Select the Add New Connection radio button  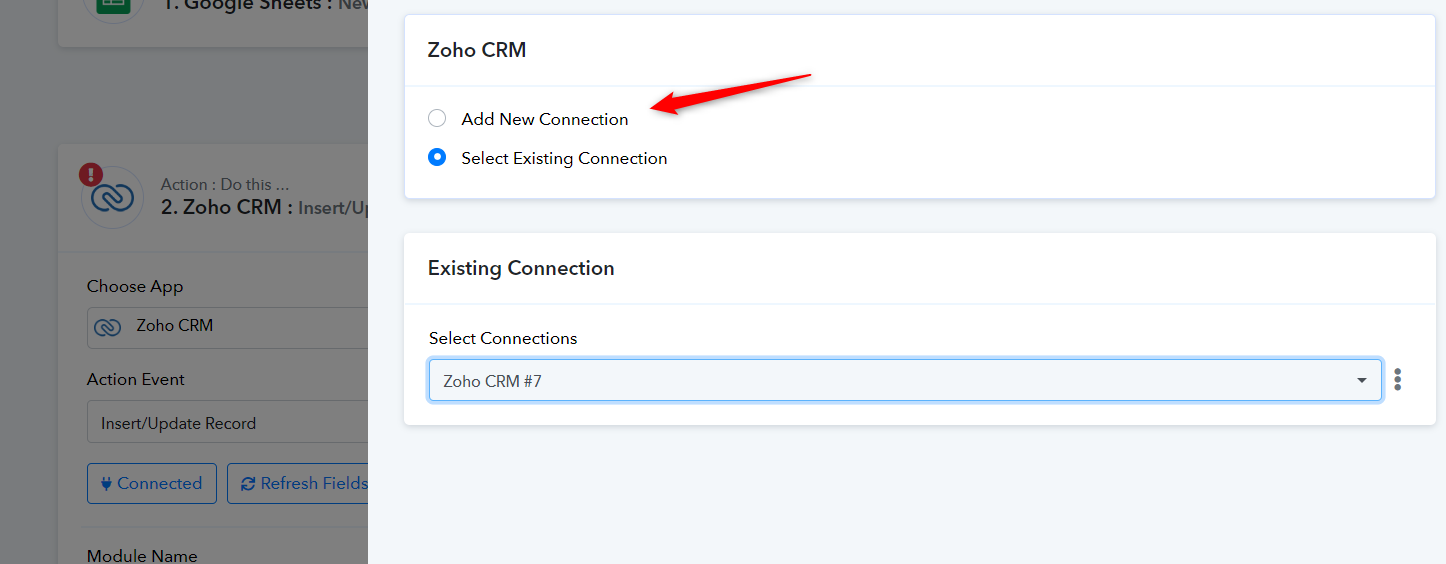coord(437,119)
